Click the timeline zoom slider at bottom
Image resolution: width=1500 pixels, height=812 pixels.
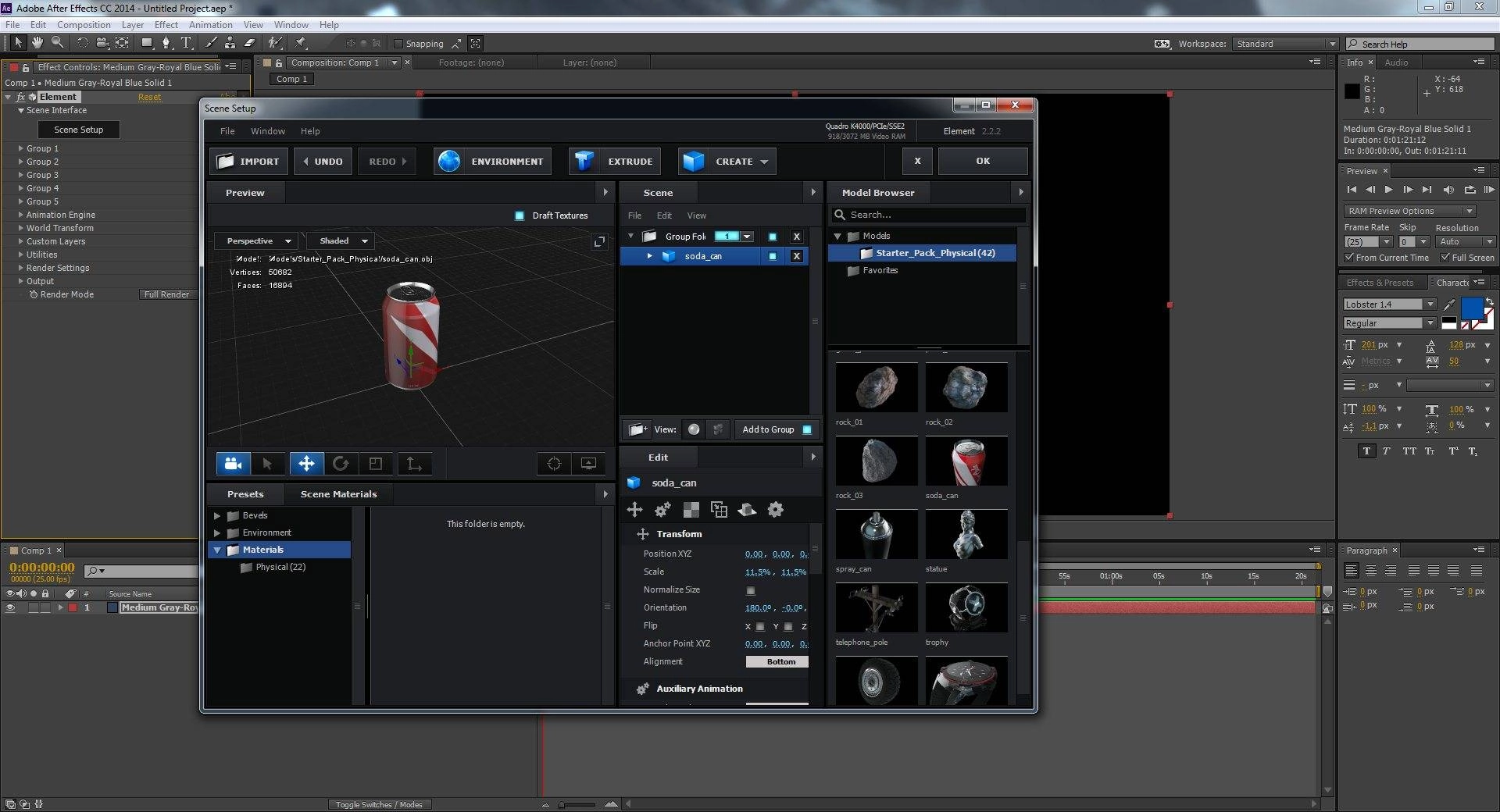[578, 804]
